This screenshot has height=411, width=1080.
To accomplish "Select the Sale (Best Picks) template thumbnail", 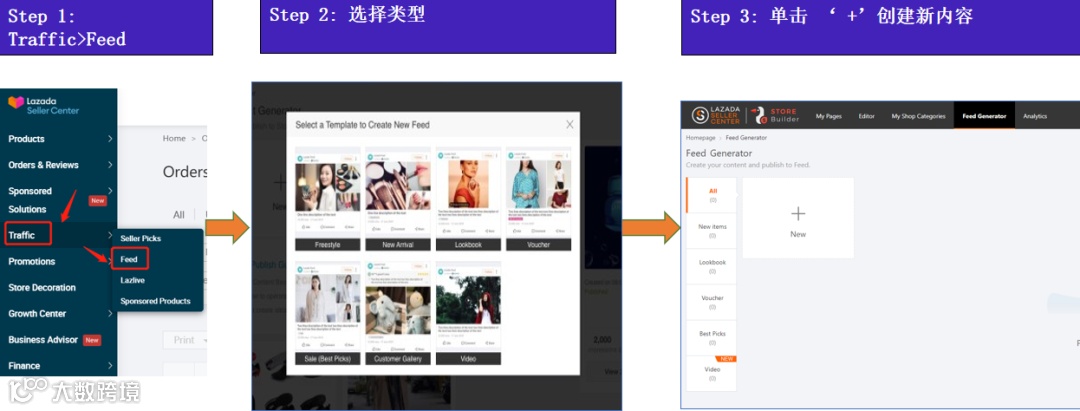I will (328, 306).
